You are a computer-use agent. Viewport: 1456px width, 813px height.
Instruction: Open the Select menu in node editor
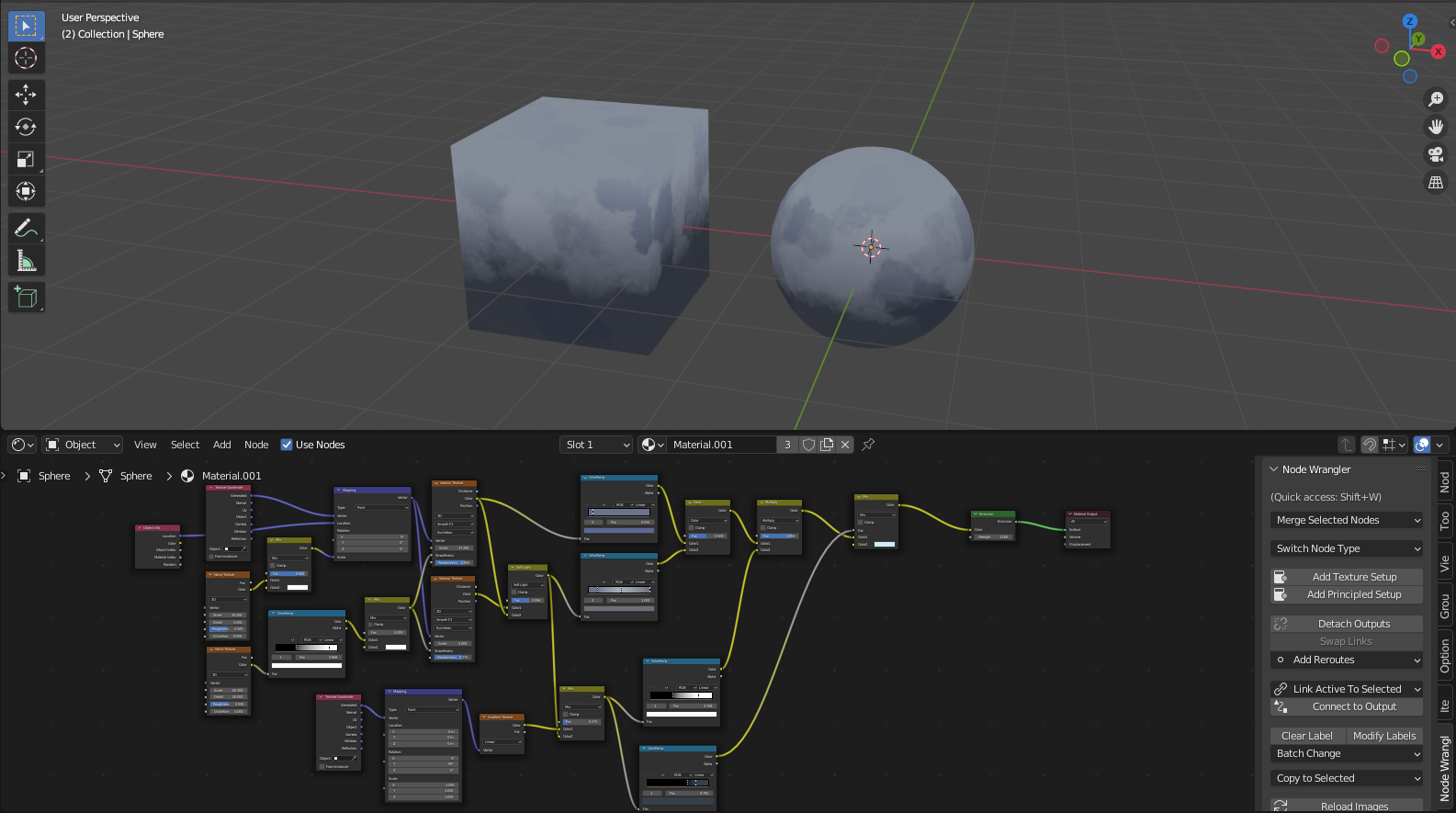coord(185,445)
